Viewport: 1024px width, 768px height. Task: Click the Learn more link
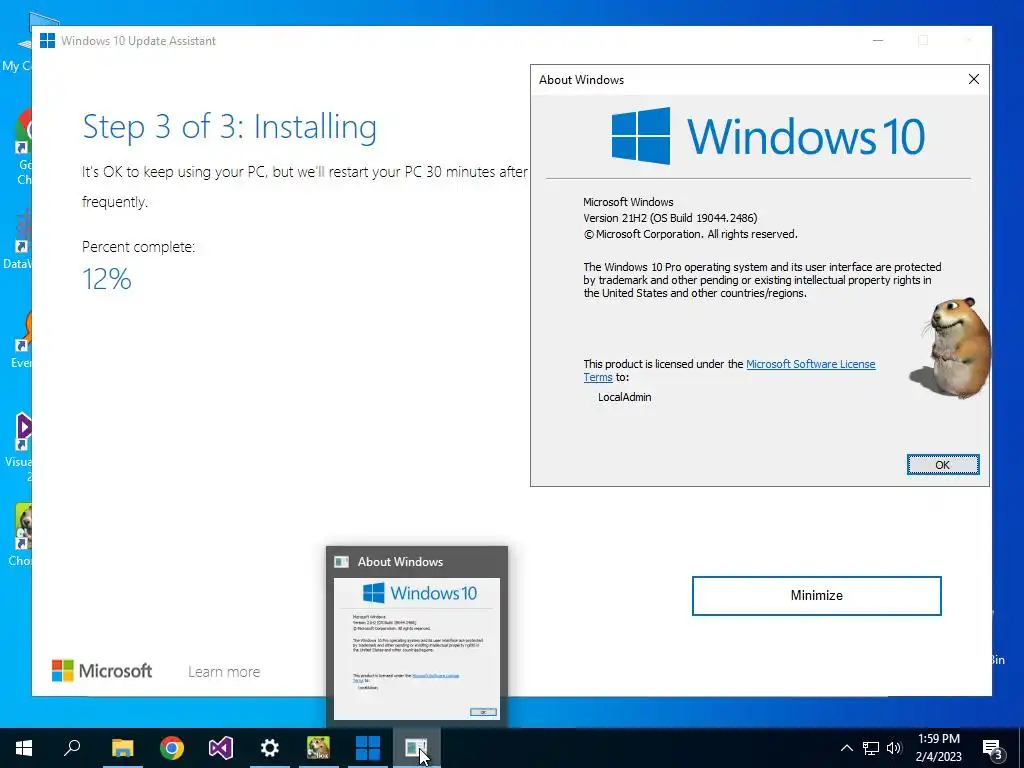point(224,671)
